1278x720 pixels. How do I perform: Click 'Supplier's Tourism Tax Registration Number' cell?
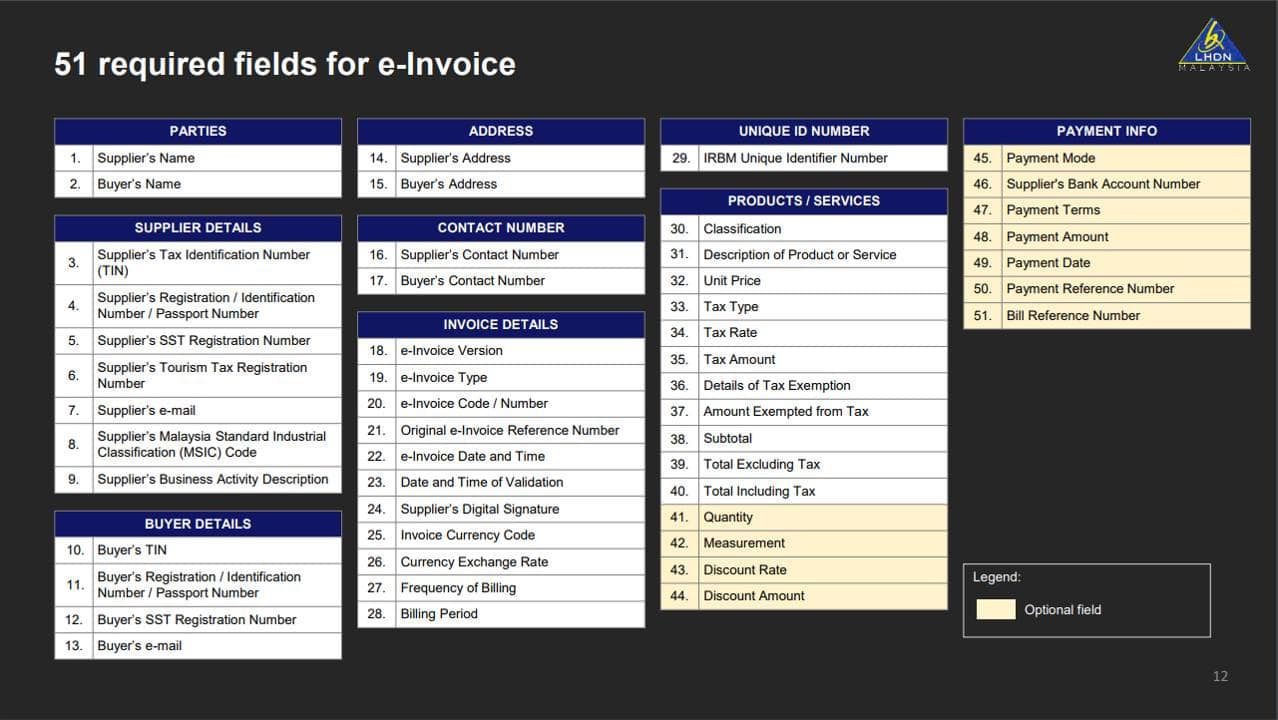(217, 376)
